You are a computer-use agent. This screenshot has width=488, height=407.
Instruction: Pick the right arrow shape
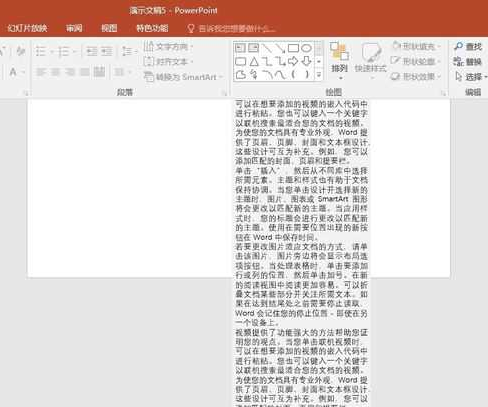(x=293, y=61)
